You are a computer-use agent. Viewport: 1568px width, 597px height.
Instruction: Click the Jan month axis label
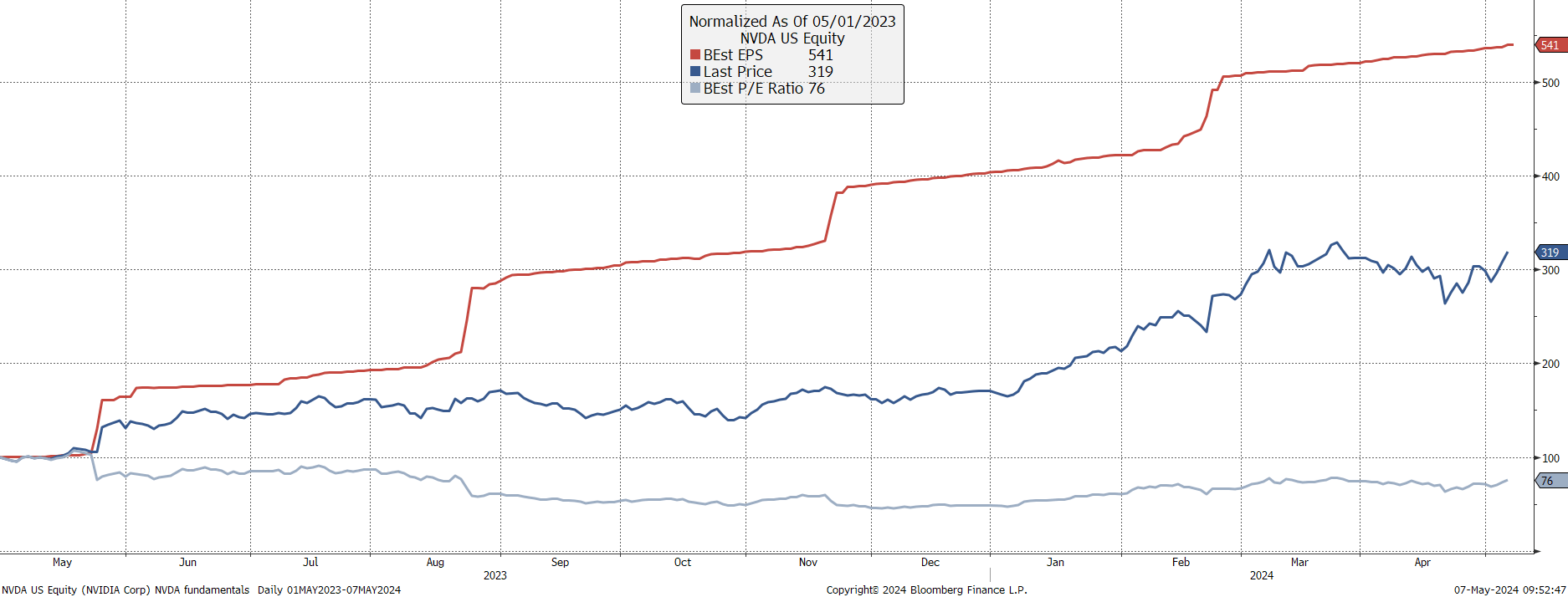click(1056, 563)
